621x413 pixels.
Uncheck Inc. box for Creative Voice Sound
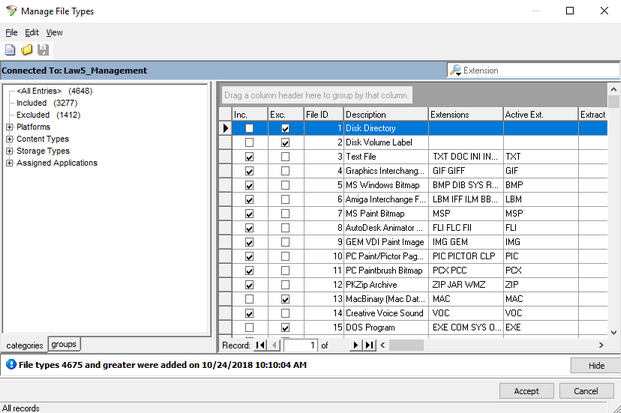(249, 314)
